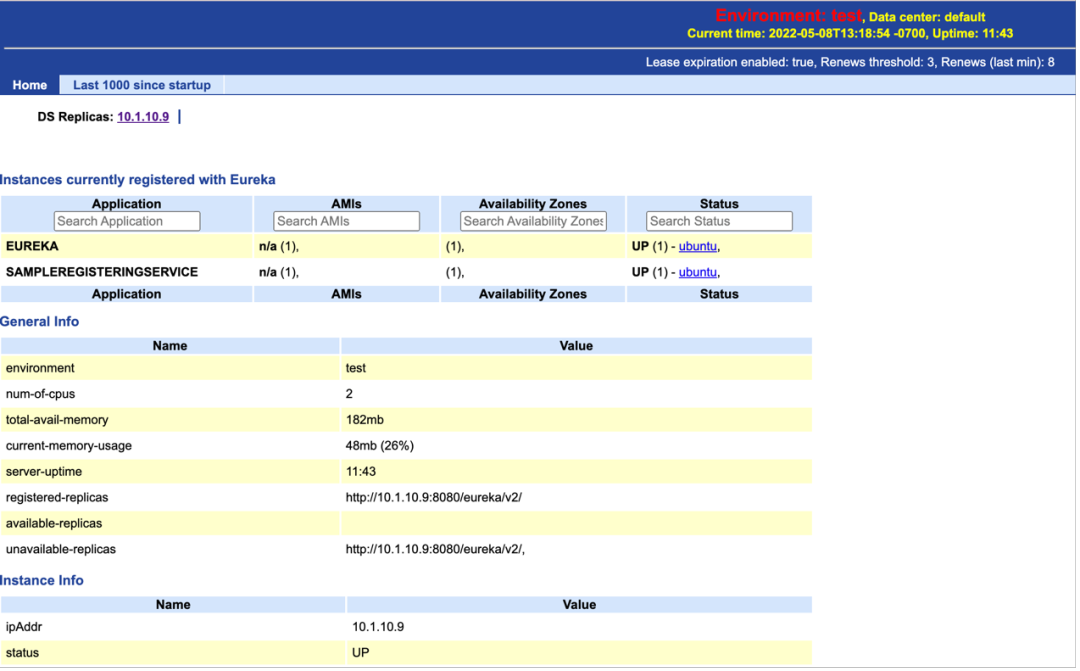Click the registered-replicas row label
This screenshot has height=671, width=1080.
[x=56, y=498]
